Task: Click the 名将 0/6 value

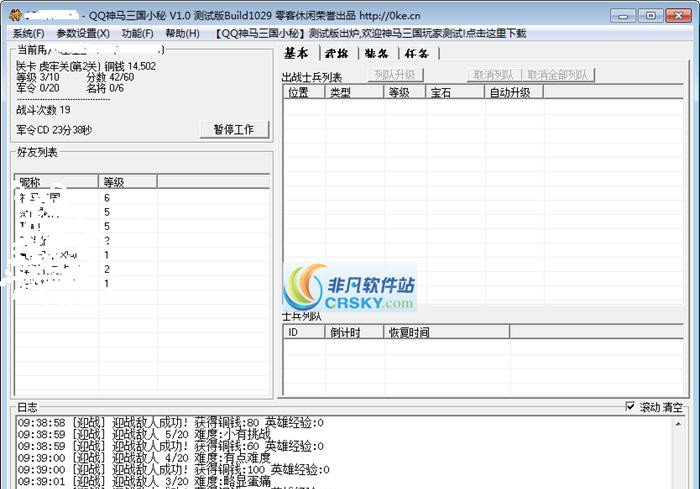Action: [x=105, y=88]
